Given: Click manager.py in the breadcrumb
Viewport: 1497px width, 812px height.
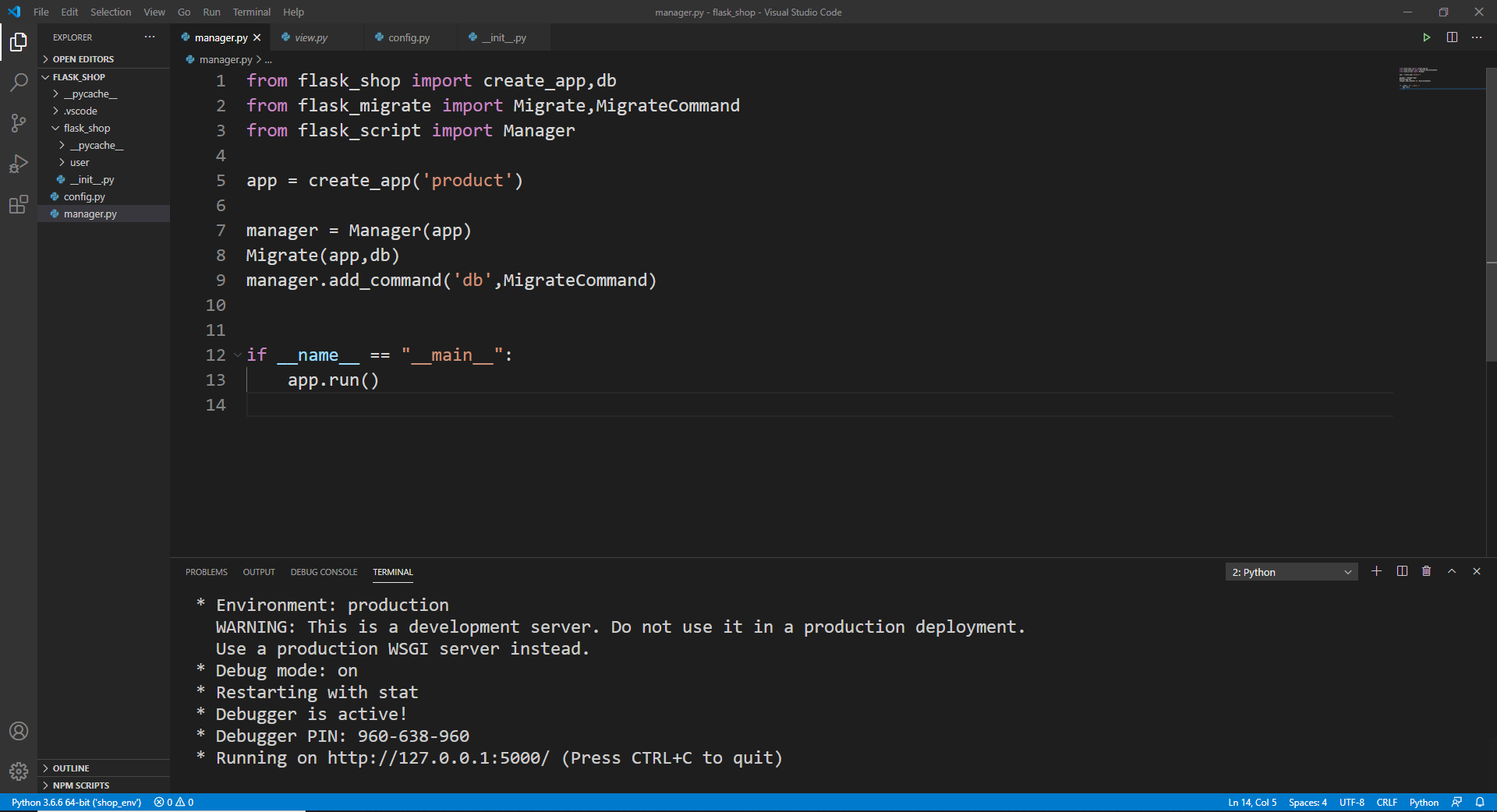Looking at the screenshot, I should (x=225, y=59).
